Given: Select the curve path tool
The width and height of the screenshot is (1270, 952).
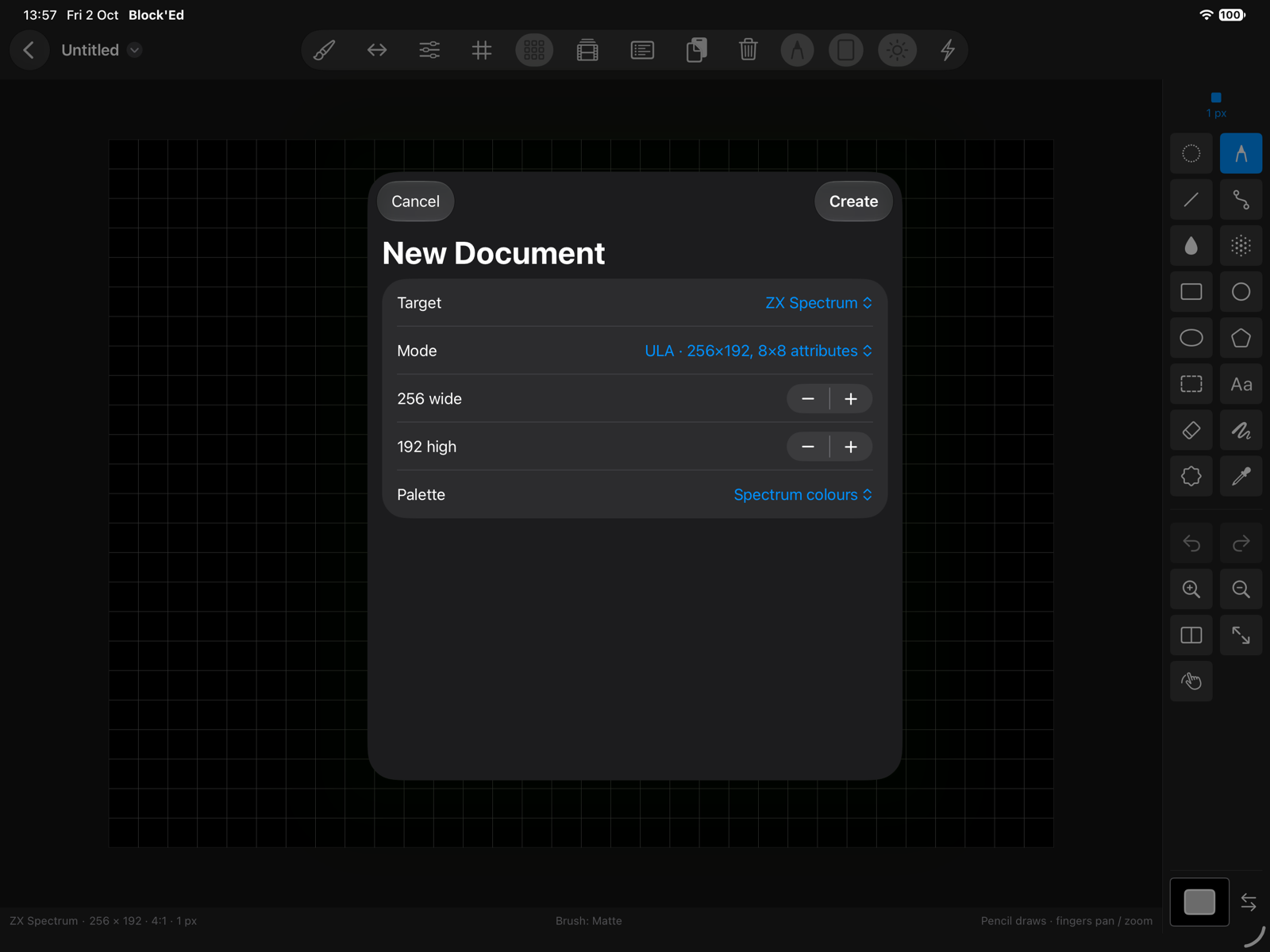Looking at the screenshot, I should [x=1241, y=200].
